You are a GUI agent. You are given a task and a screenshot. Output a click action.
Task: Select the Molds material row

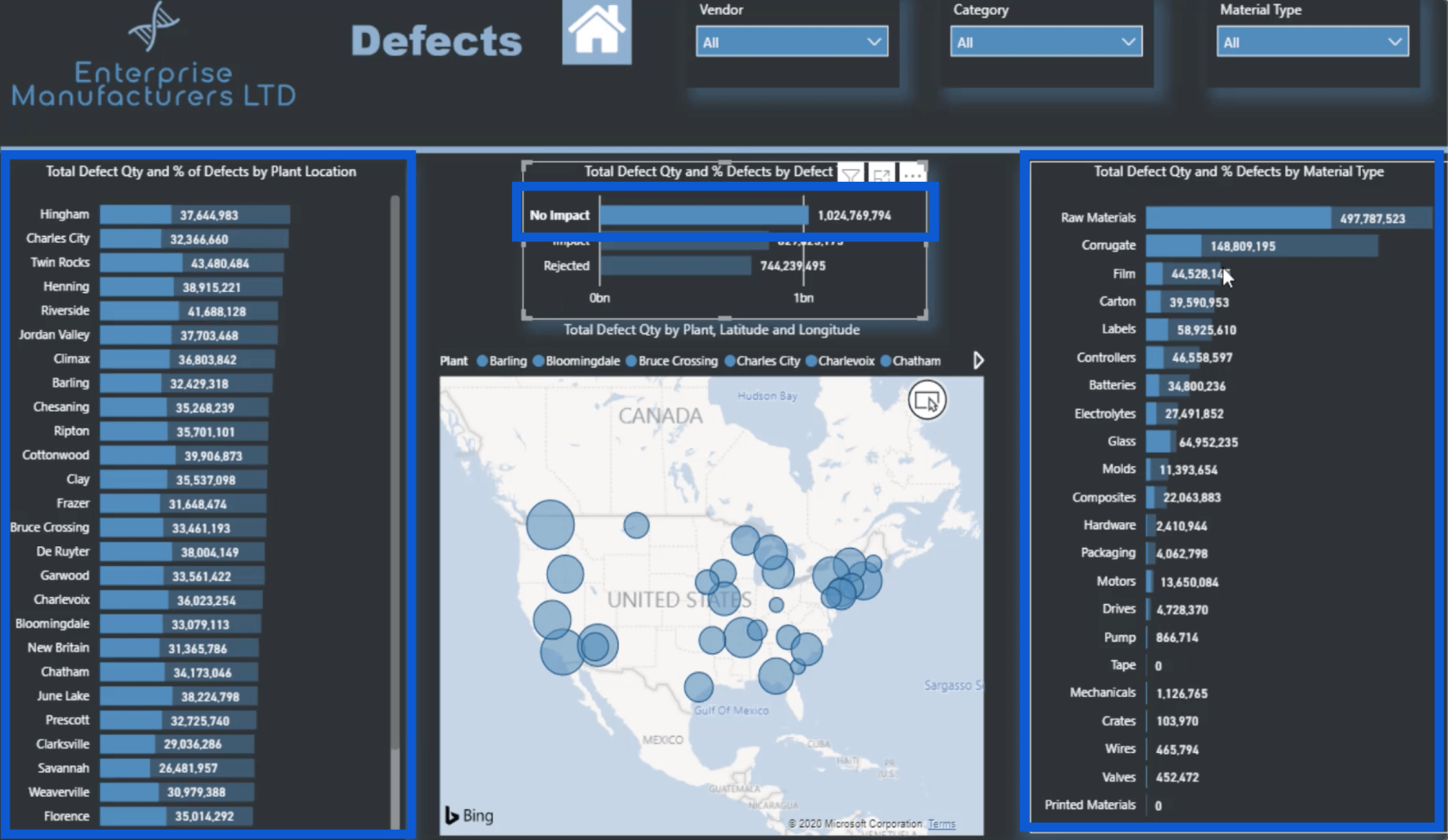pos(1160,470)
